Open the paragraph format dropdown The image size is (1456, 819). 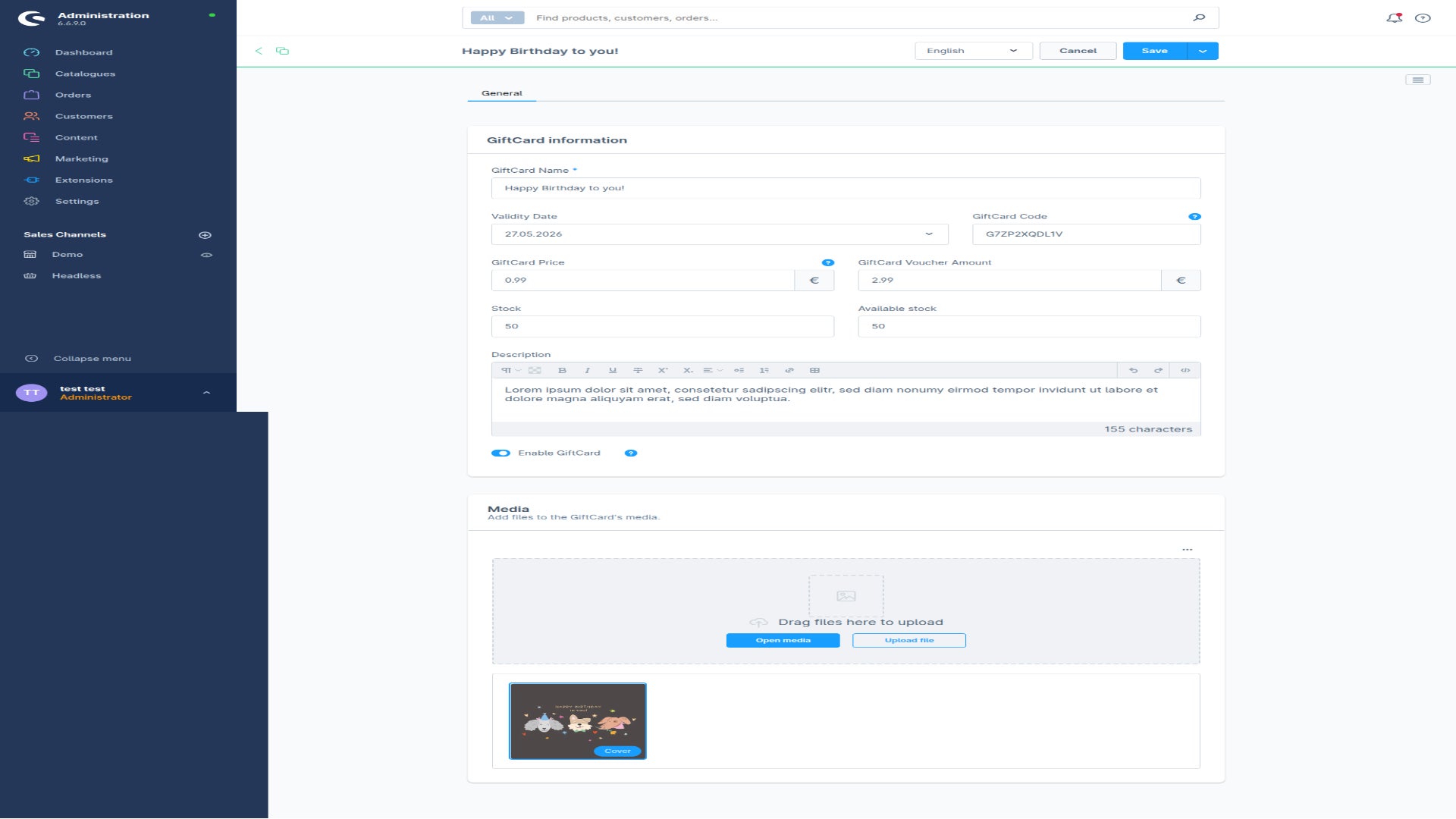[x=510, y=371]
